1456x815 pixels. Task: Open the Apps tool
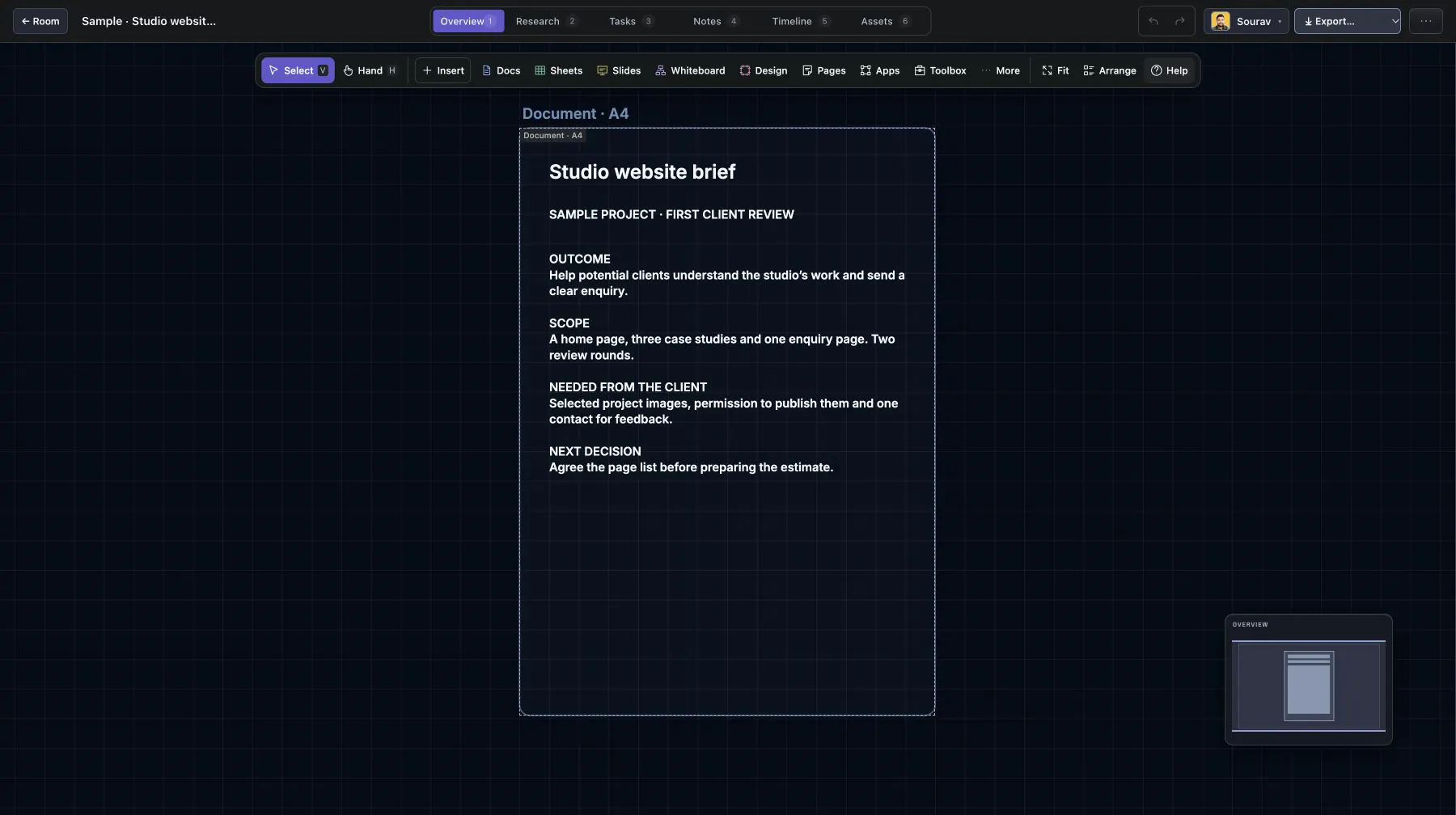click(879, 70)
